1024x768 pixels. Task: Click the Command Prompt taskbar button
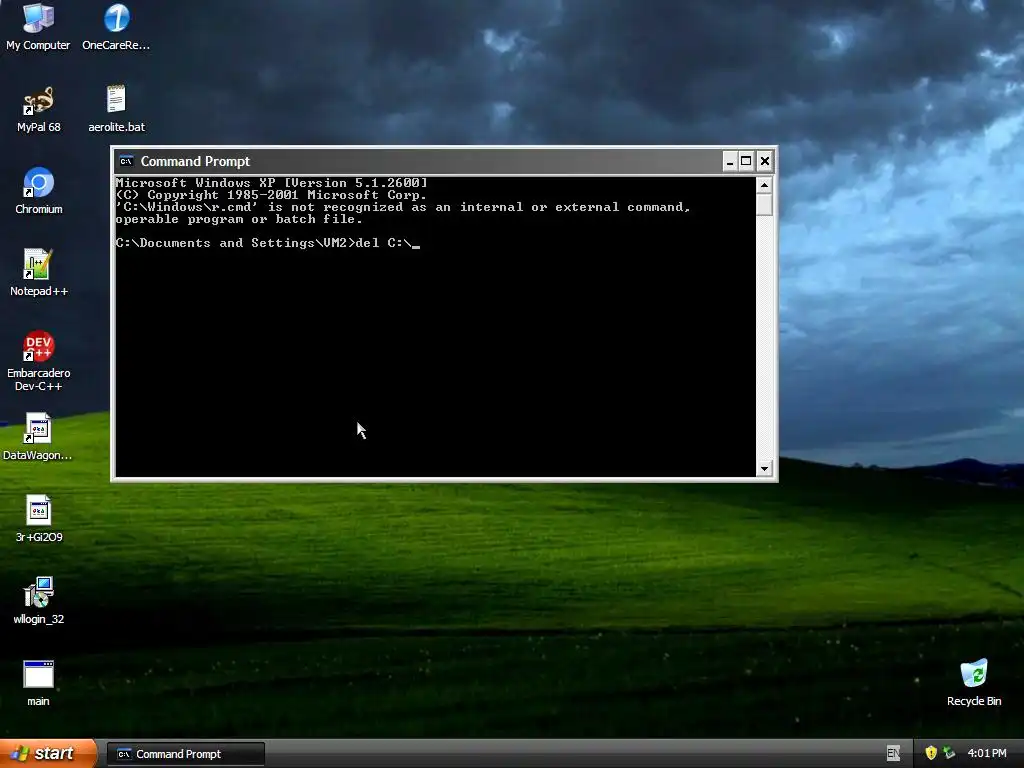click(185, 754)
